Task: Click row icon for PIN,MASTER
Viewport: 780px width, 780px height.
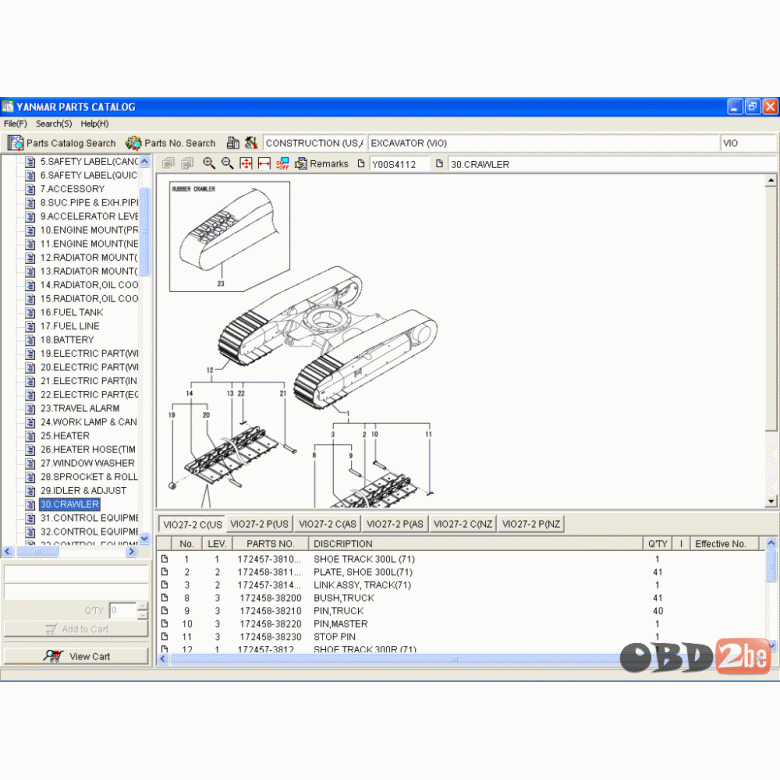Action: pyautogui.click(x=165, y=624)
